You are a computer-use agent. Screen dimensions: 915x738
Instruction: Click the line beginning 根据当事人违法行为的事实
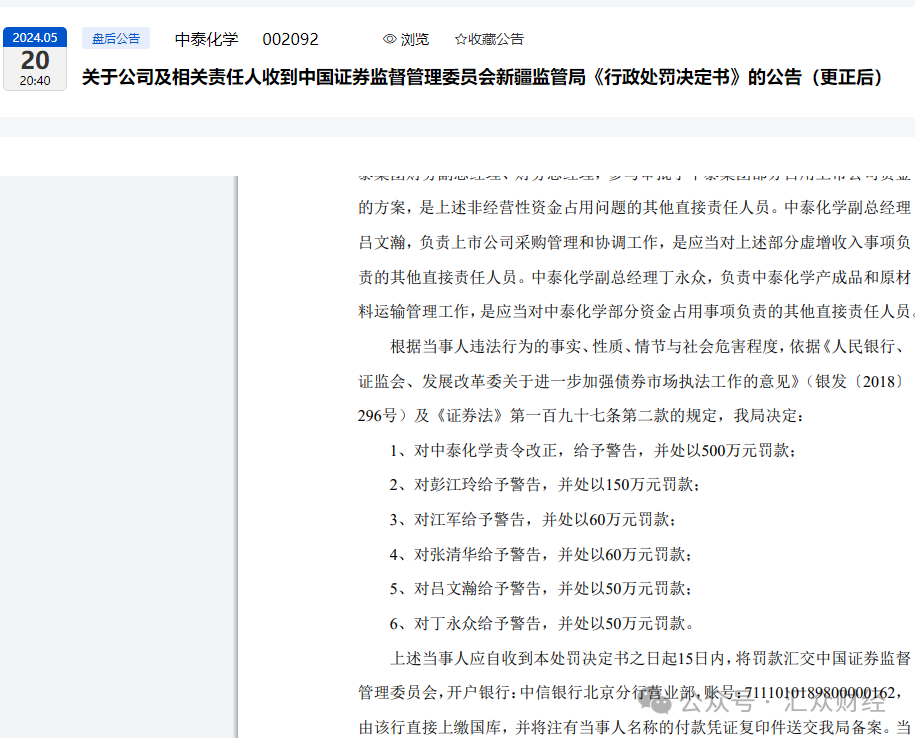coord(648,347)
